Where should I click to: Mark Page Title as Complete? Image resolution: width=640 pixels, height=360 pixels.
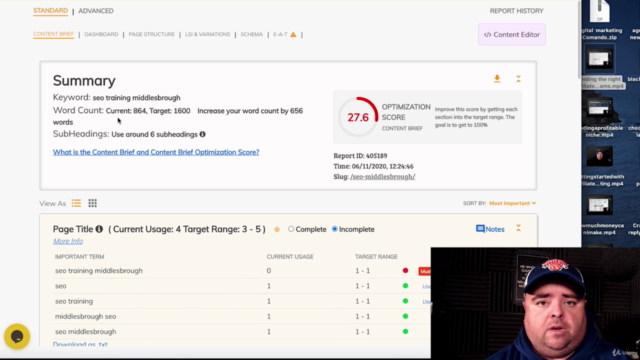[x=291, y=229]
